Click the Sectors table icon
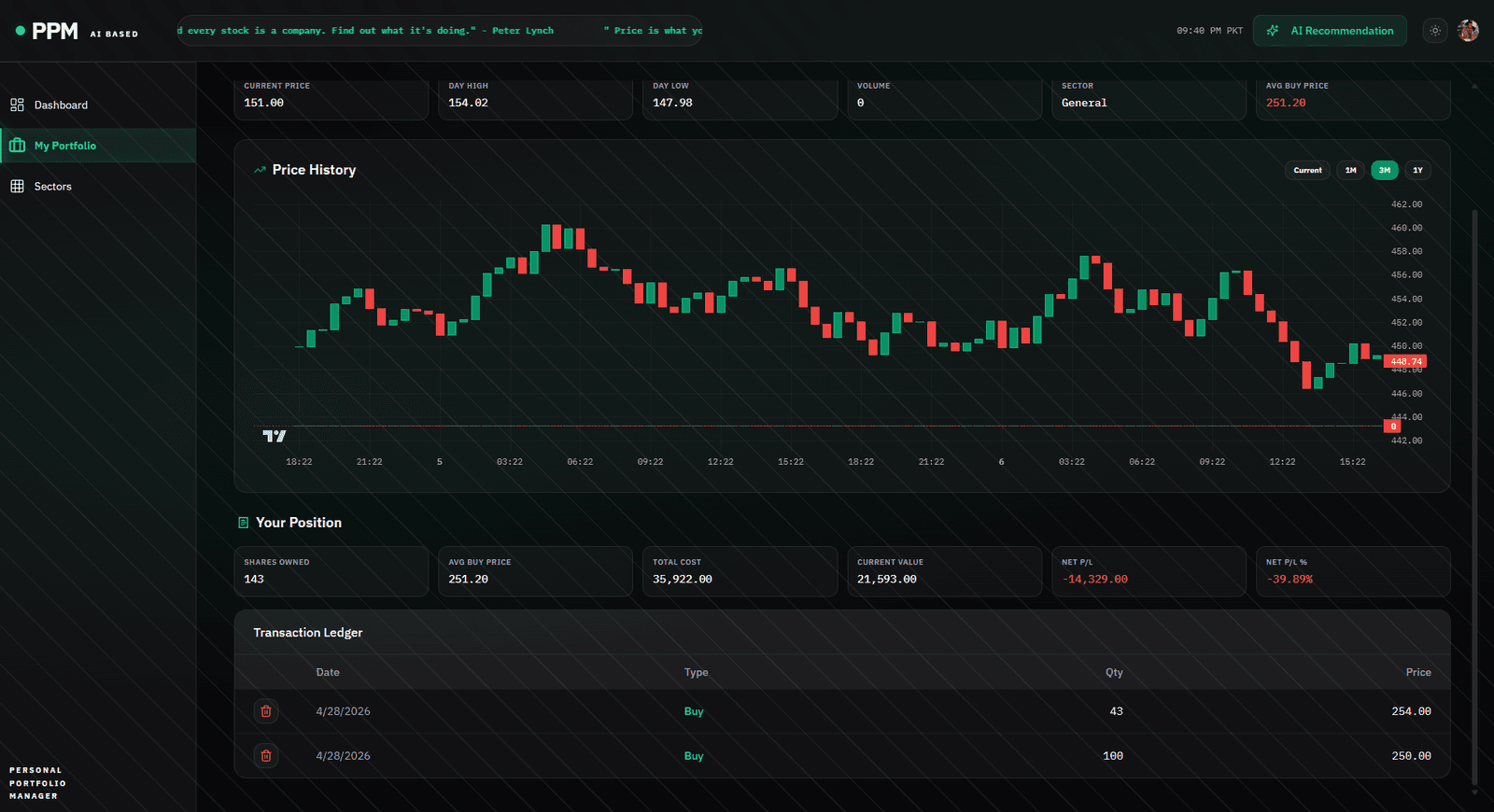The height and width of the screenshot is (812, 1494). [17, 187]
